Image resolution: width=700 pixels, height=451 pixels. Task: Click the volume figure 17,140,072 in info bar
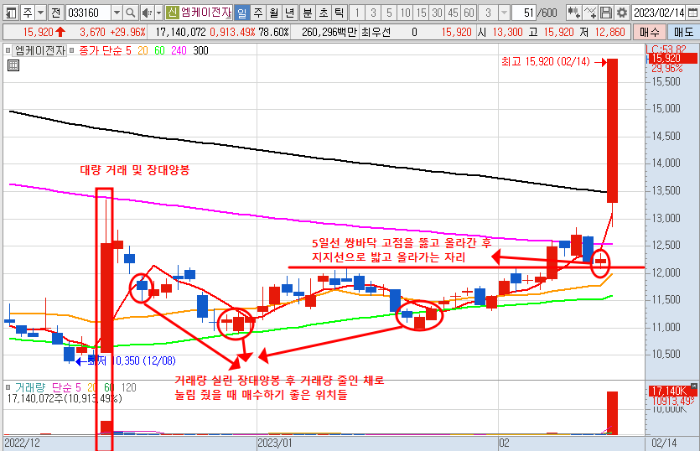181,32
